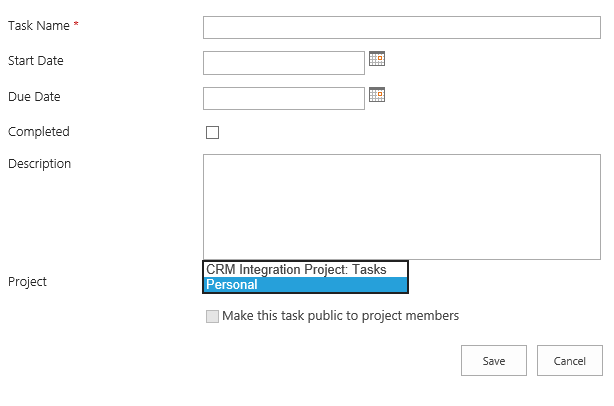
Task: Check Make this task public option
Action: [212, 316]
